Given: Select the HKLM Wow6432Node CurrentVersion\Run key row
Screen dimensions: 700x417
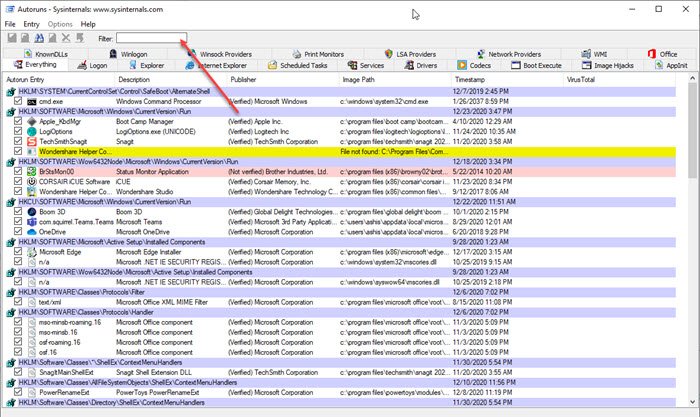Looking at the screenshot, I should (339, 162).
